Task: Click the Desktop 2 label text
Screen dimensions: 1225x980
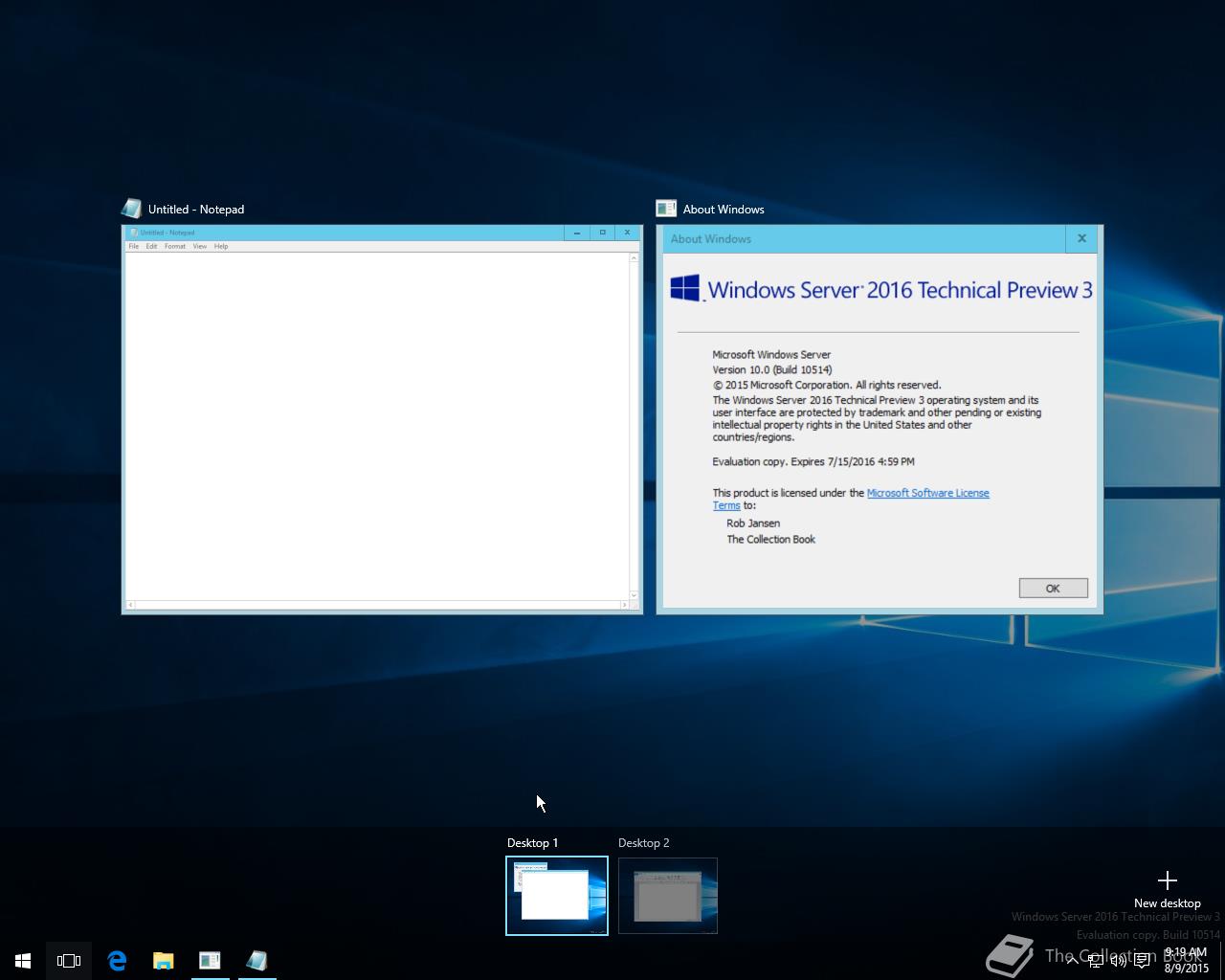Action: point(643,843)
